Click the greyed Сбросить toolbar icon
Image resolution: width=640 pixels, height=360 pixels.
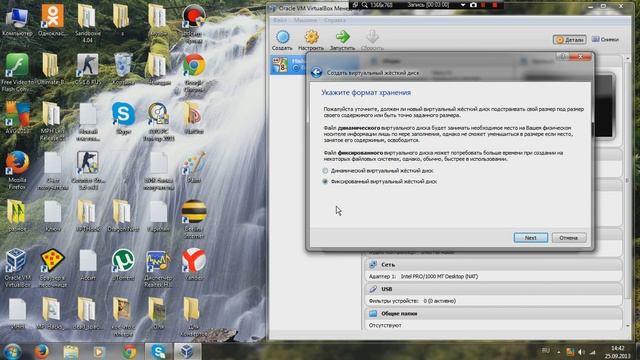point(372,37)
